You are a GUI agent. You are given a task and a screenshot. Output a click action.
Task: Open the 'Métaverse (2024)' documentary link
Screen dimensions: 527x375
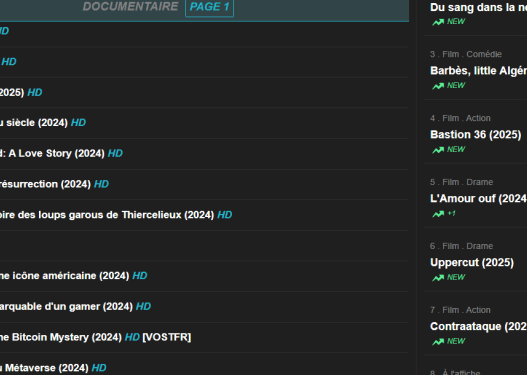coord(44,368)
